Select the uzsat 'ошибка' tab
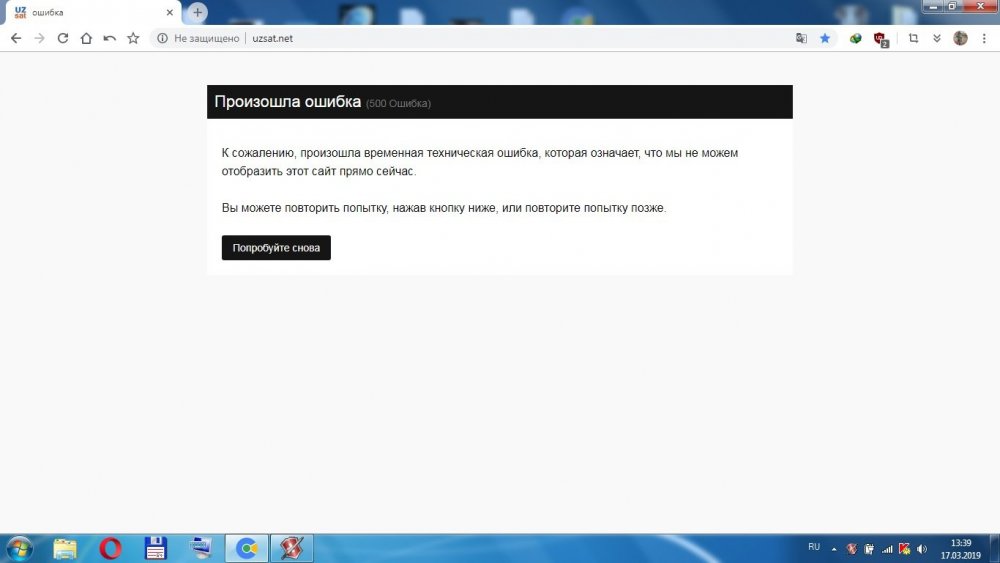Viewport: 1000px width, 563px height. (x=90, y=12)
